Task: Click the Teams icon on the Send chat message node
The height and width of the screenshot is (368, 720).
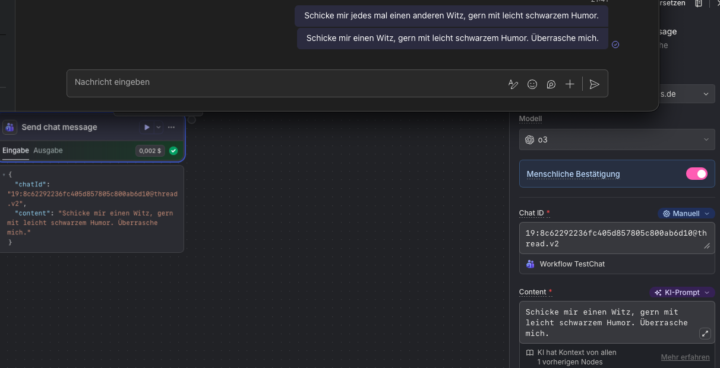Action: tap(10, 127)
